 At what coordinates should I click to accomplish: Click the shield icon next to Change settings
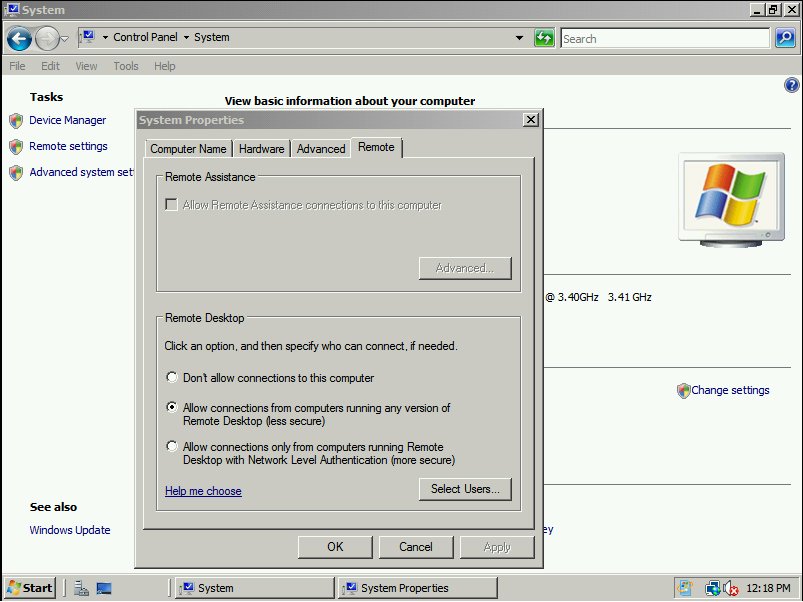(683, 391)
